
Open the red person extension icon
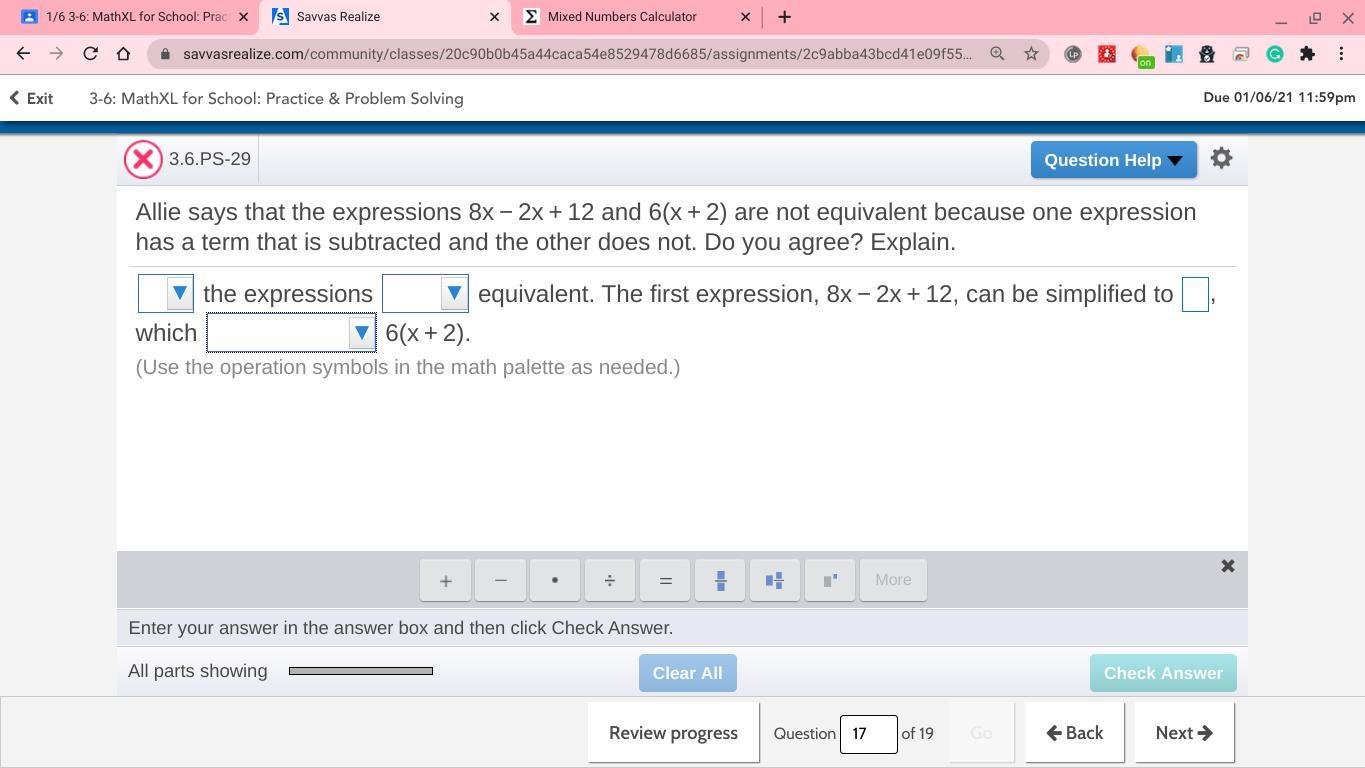coord(1107,54)
